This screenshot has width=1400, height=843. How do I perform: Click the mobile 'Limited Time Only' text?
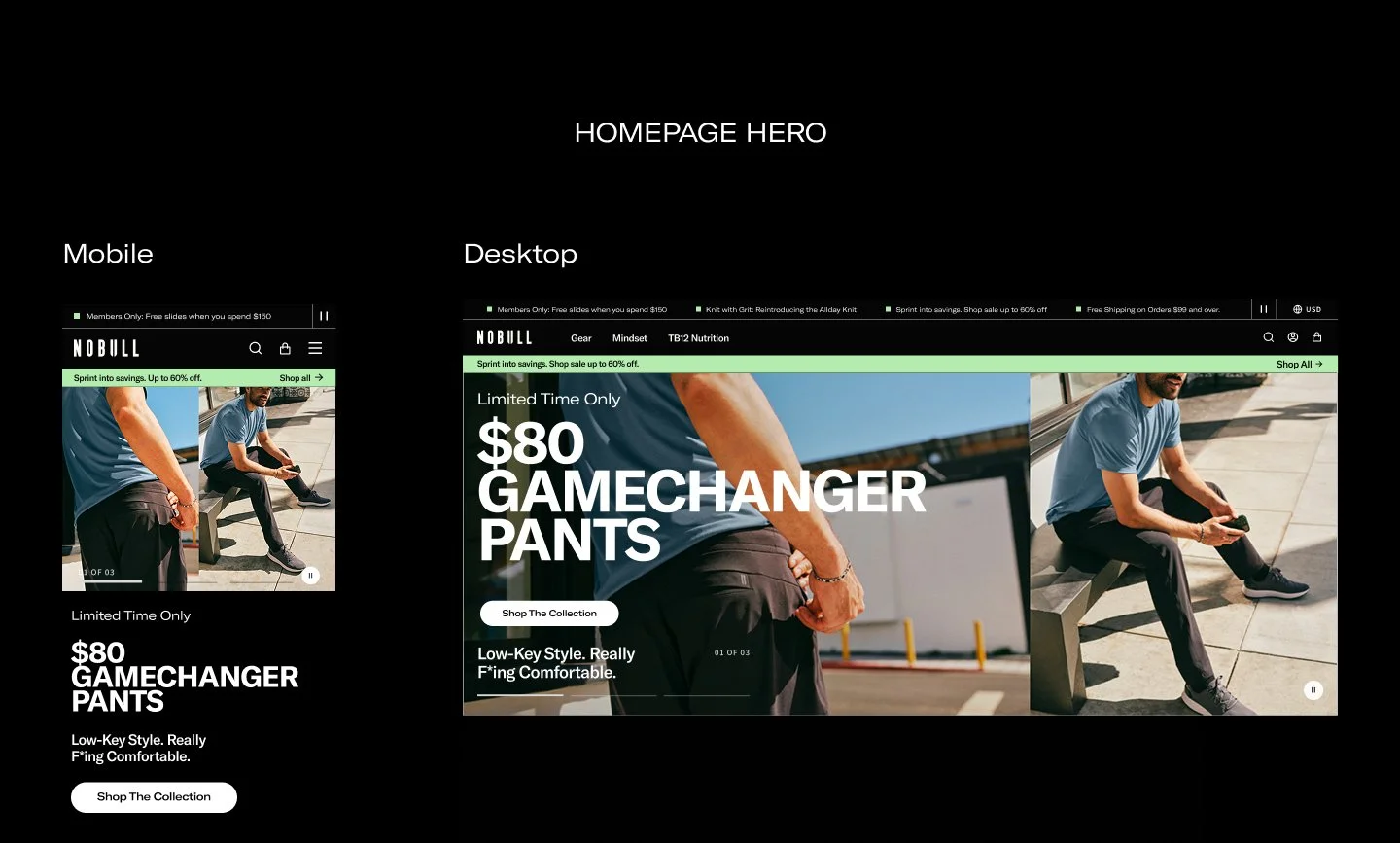point(130,615)
